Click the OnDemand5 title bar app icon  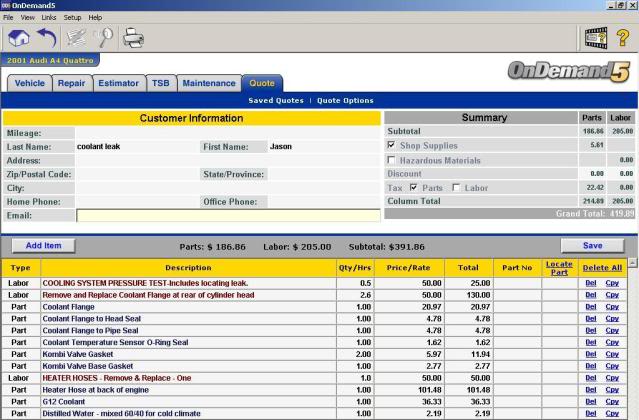[x=5, y=5]
